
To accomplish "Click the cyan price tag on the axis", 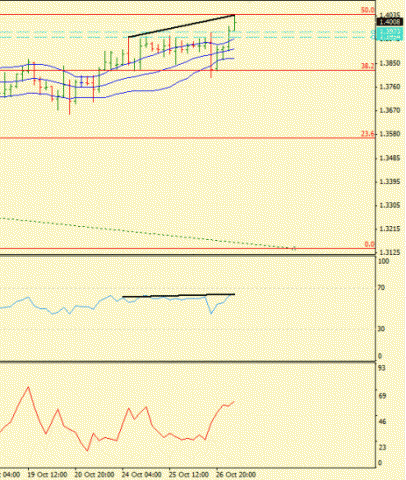I will tap(389, 34).
